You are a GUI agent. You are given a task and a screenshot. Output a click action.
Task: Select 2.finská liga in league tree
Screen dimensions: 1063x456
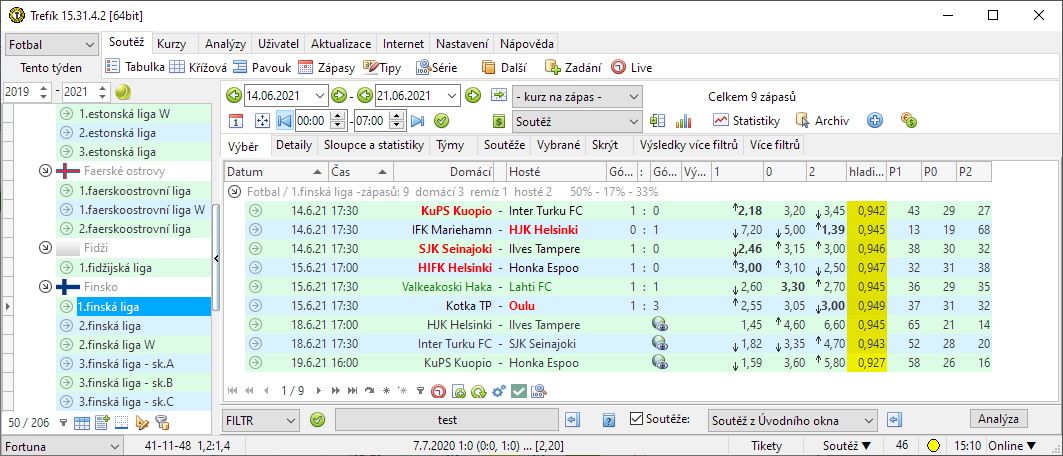115,325
